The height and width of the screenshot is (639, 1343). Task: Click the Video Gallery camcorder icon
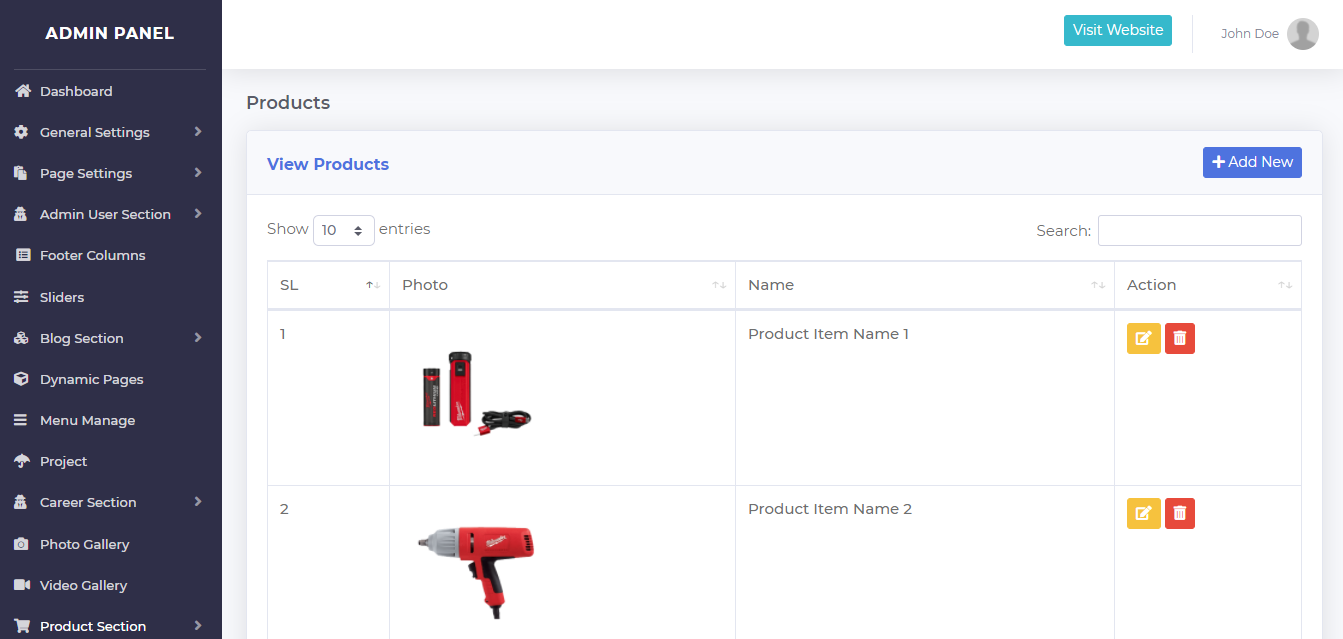click(22, 585)
